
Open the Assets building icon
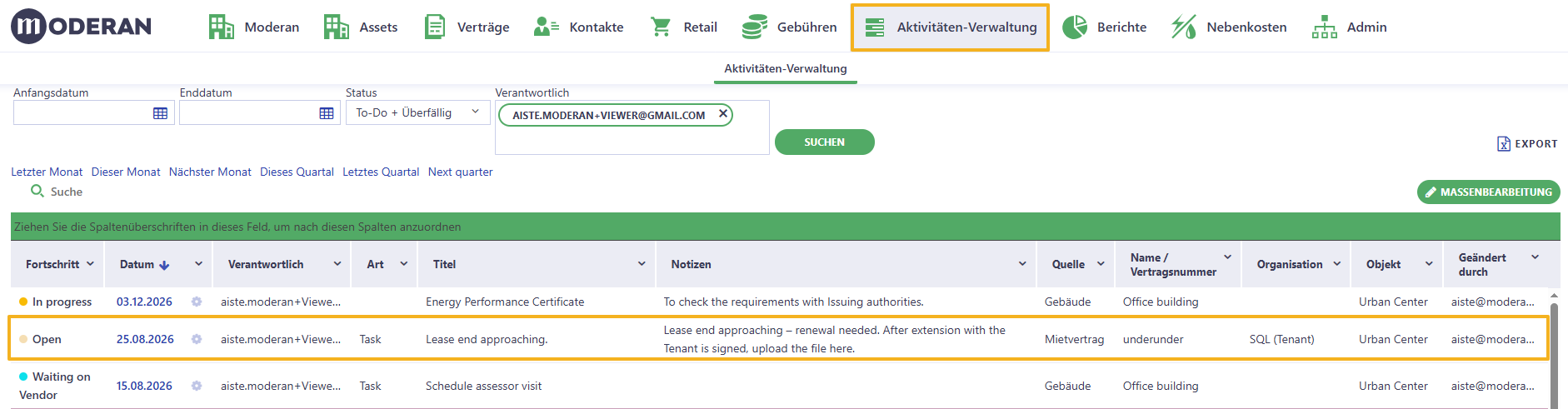point(336,27)
